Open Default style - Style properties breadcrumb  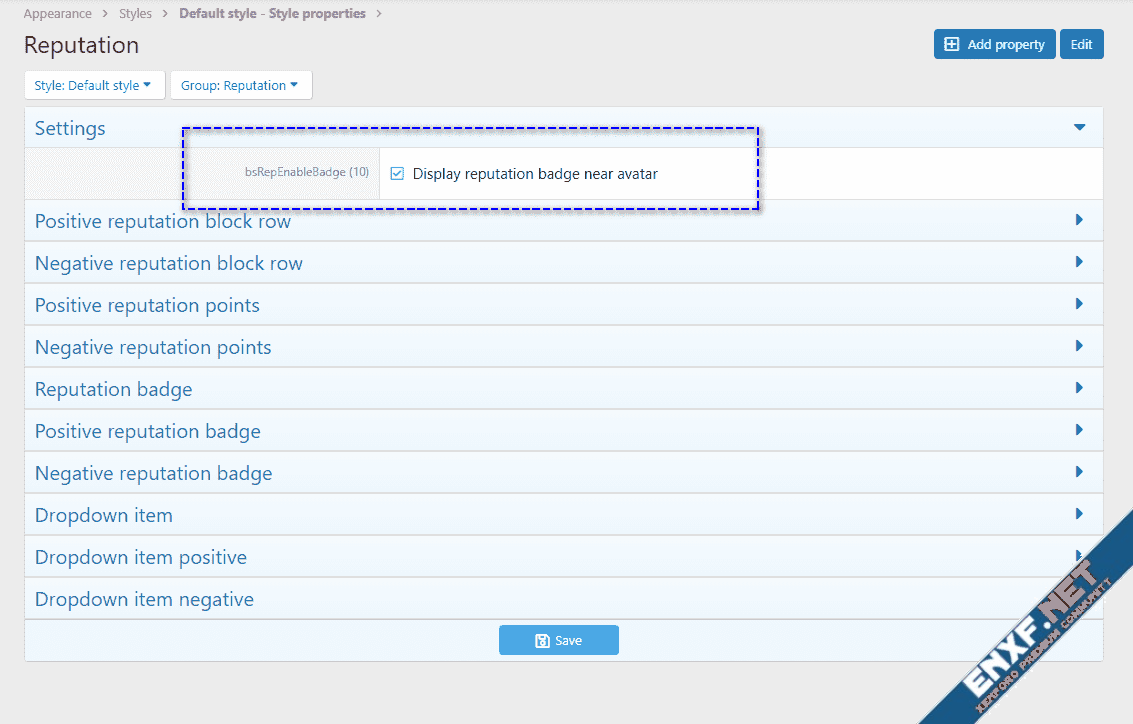click(x=272, y=14)
